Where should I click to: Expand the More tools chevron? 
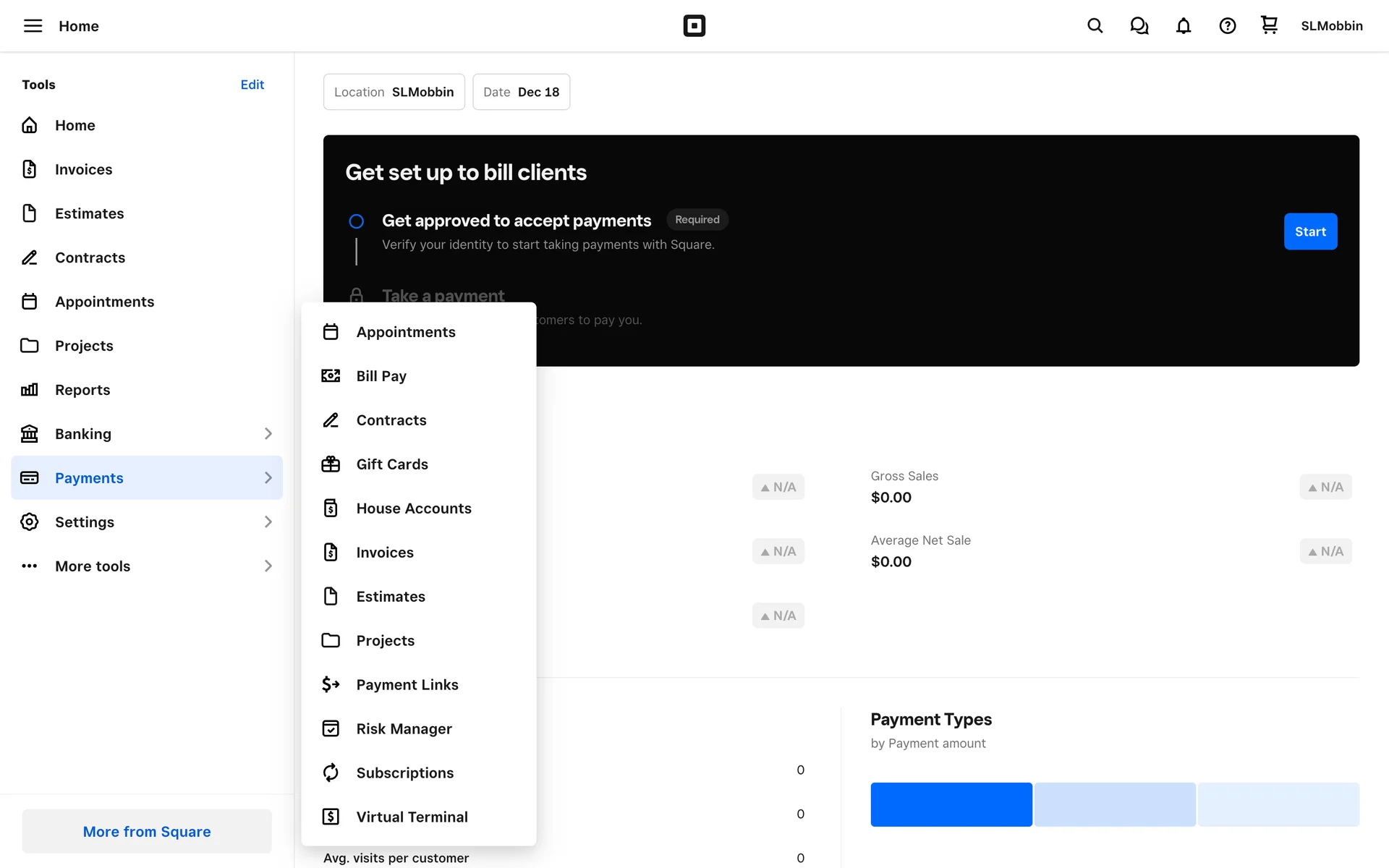point(268,566)
